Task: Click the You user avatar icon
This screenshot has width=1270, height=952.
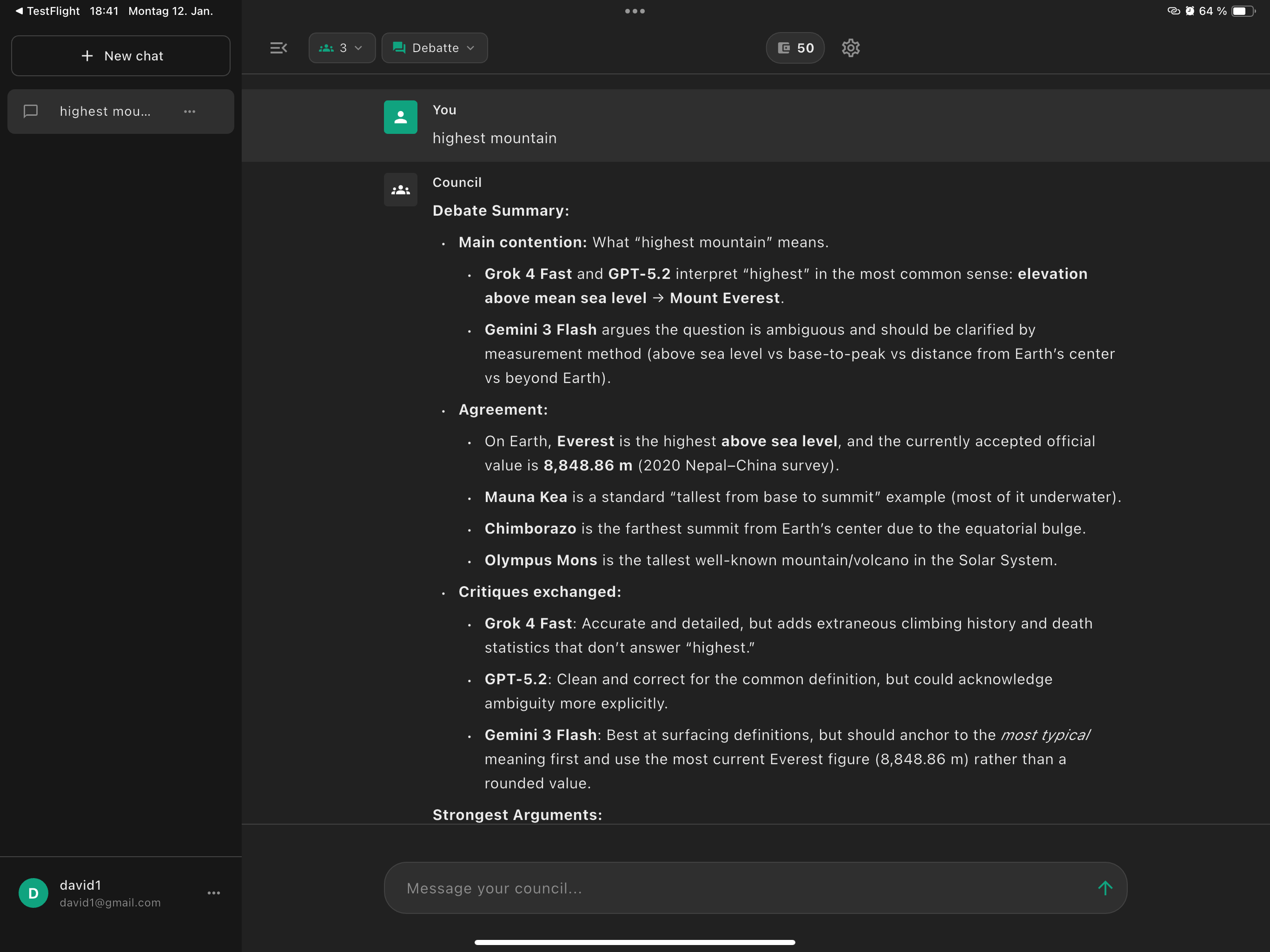Action: [x=400, y=117]
